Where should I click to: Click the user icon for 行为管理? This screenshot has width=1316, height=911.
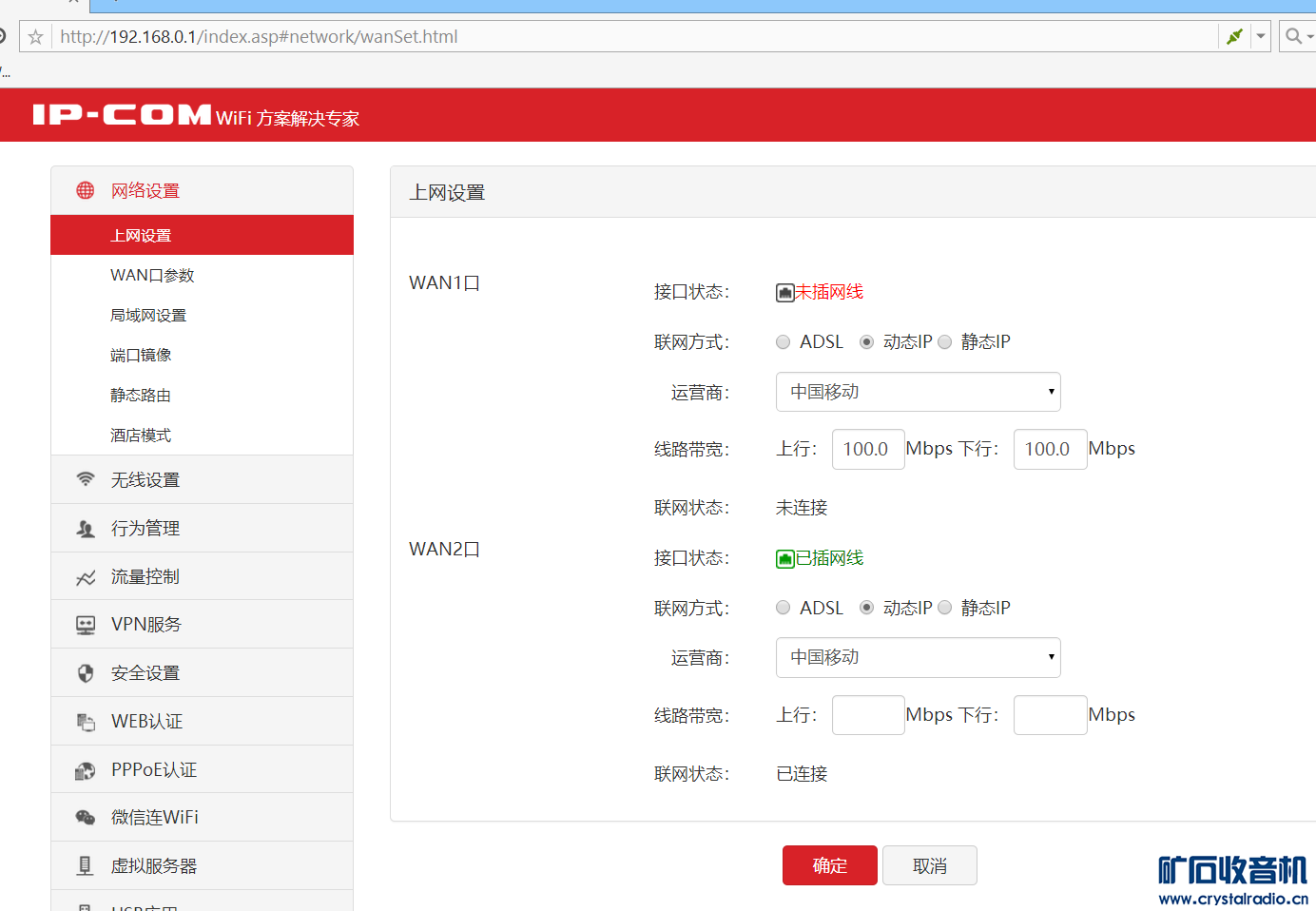point(86,529)
